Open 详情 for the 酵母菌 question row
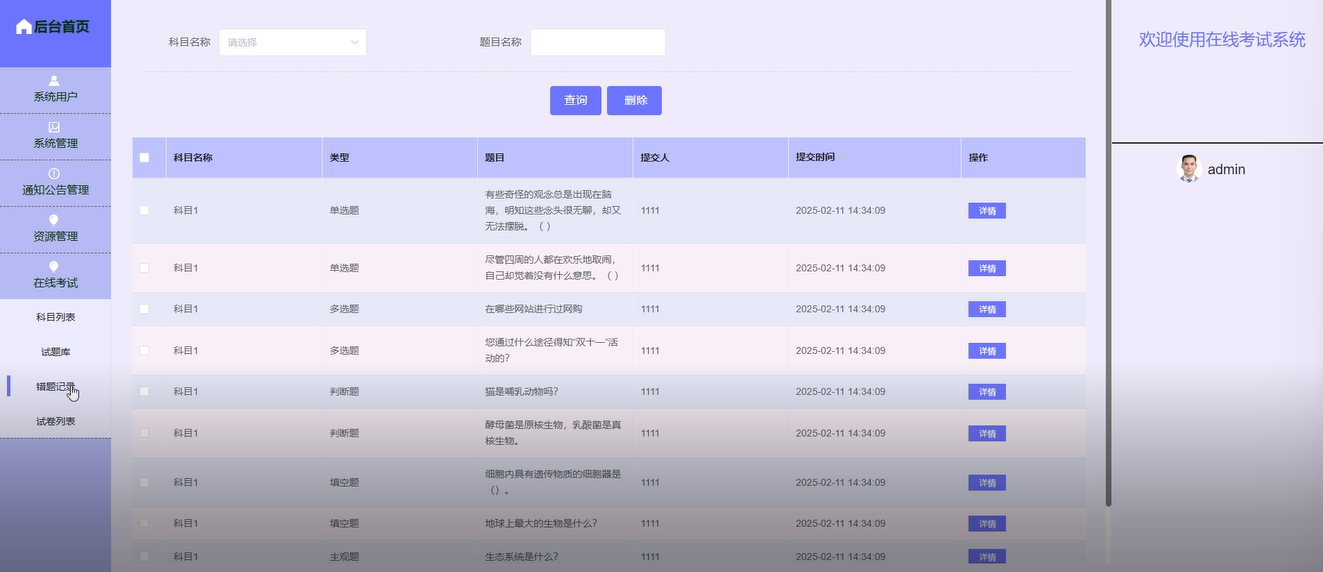This screenshot has height=572, width=1323. tap(987, 433)
